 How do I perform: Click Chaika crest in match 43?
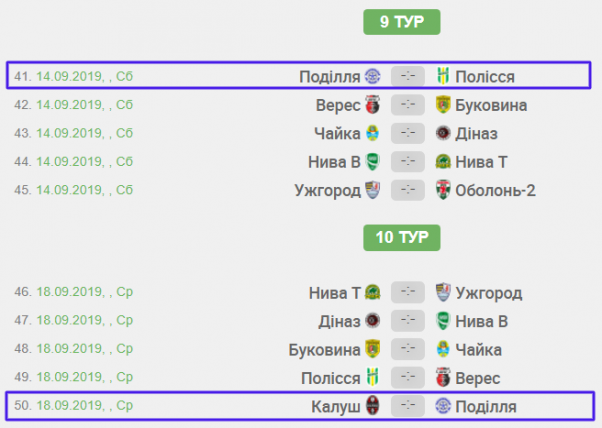click(x=372, y=133)
